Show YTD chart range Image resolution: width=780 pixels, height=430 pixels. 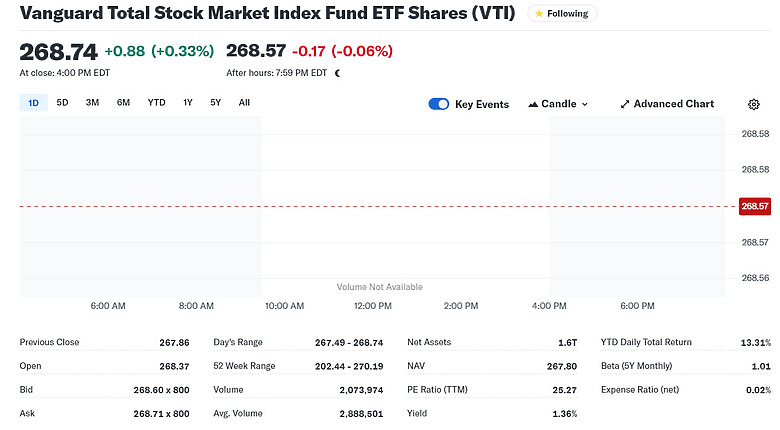point(156,103)
